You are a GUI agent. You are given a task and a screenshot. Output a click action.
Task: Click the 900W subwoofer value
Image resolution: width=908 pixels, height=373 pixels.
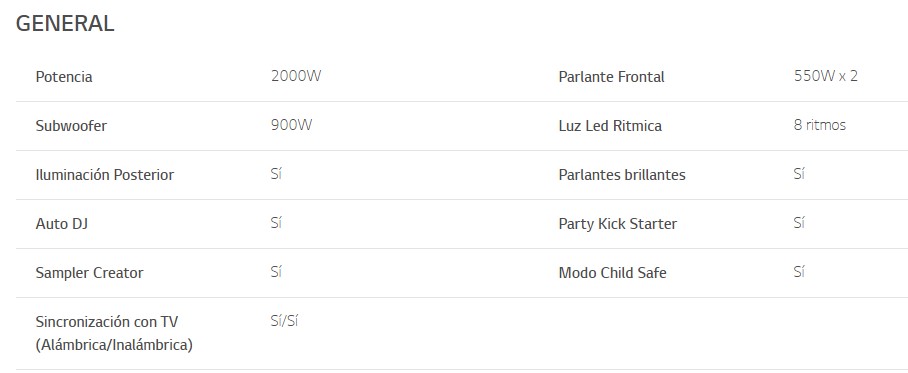291,125
